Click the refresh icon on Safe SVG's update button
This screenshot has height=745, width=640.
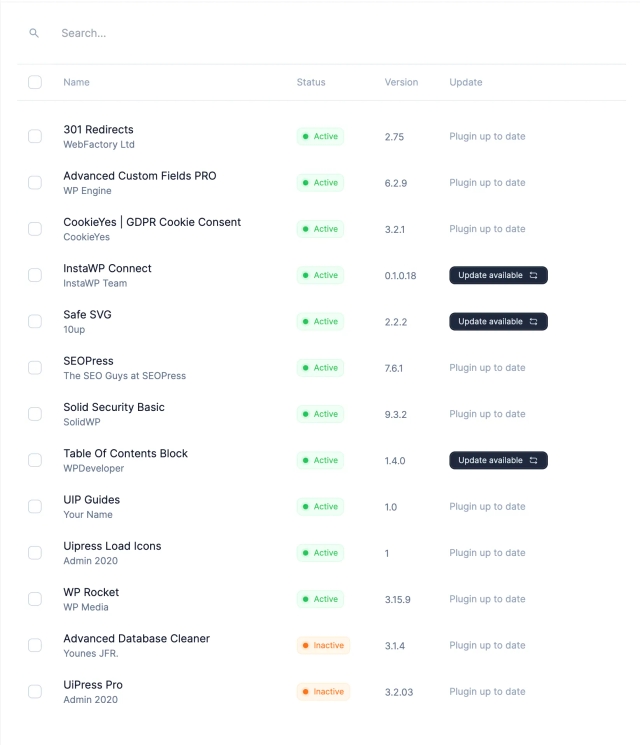tap(534, 321)
